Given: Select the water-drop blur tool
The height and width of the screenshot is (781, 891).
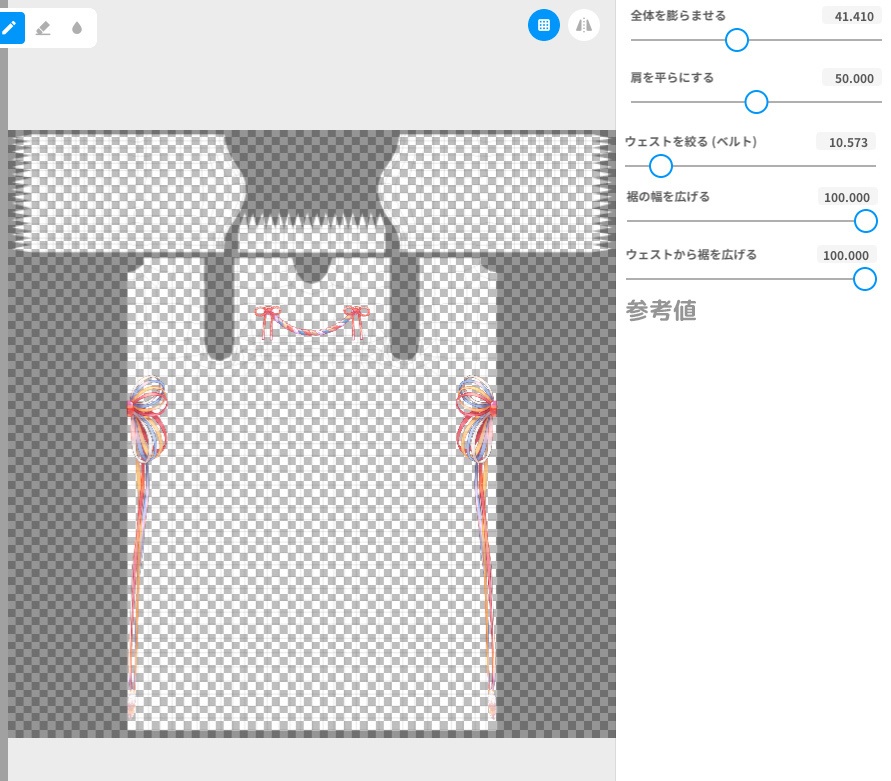Looking at the screenshot, I should click(76, 28).
